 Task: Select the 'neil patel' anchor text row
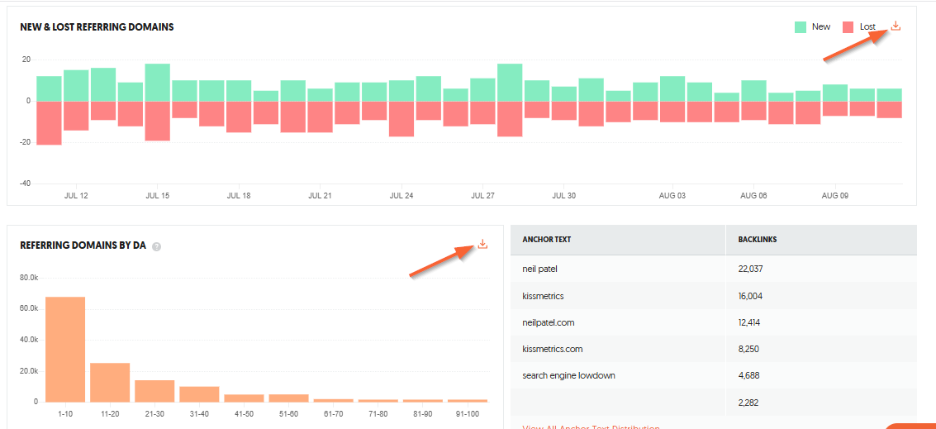point(713,269)
